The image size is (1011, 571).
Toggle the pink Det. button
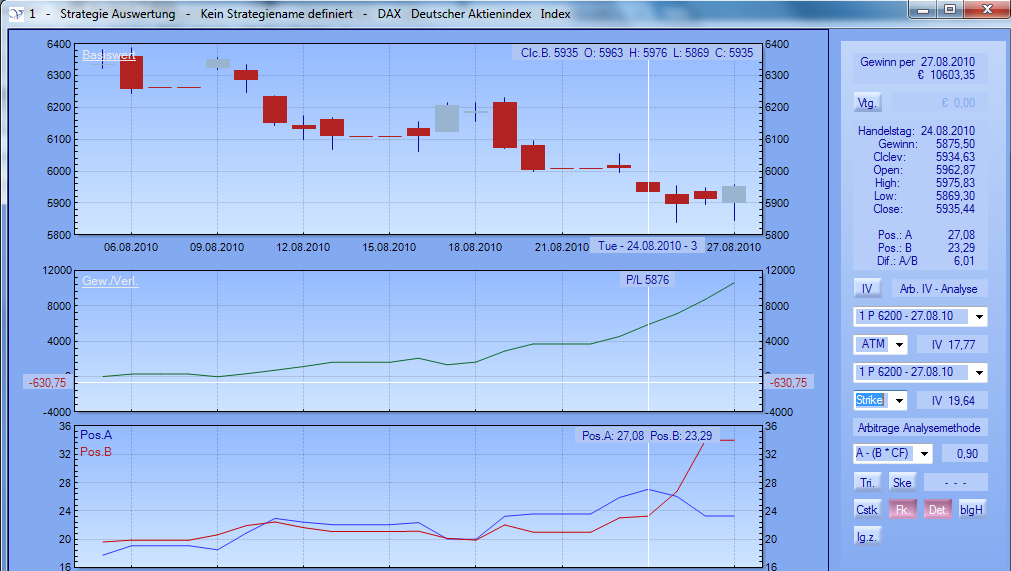click(x=937, y=508)
